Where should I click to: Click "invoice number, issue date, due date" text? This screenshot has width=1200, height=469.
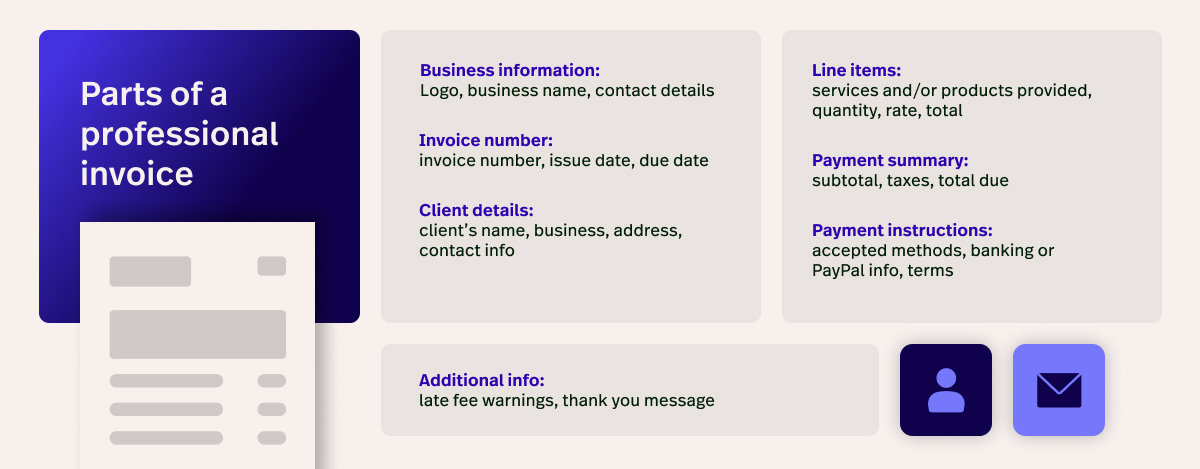565,161
